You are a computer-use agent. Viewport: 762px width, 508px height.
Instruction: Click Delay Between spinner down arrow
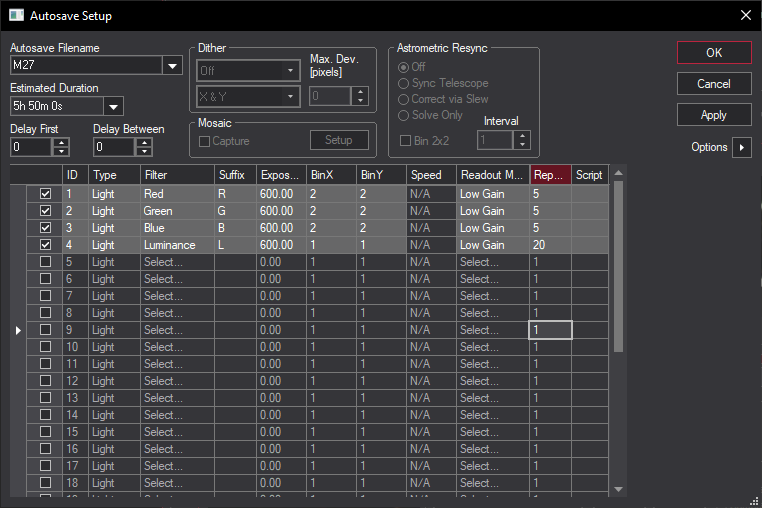[x=144, y=152]
